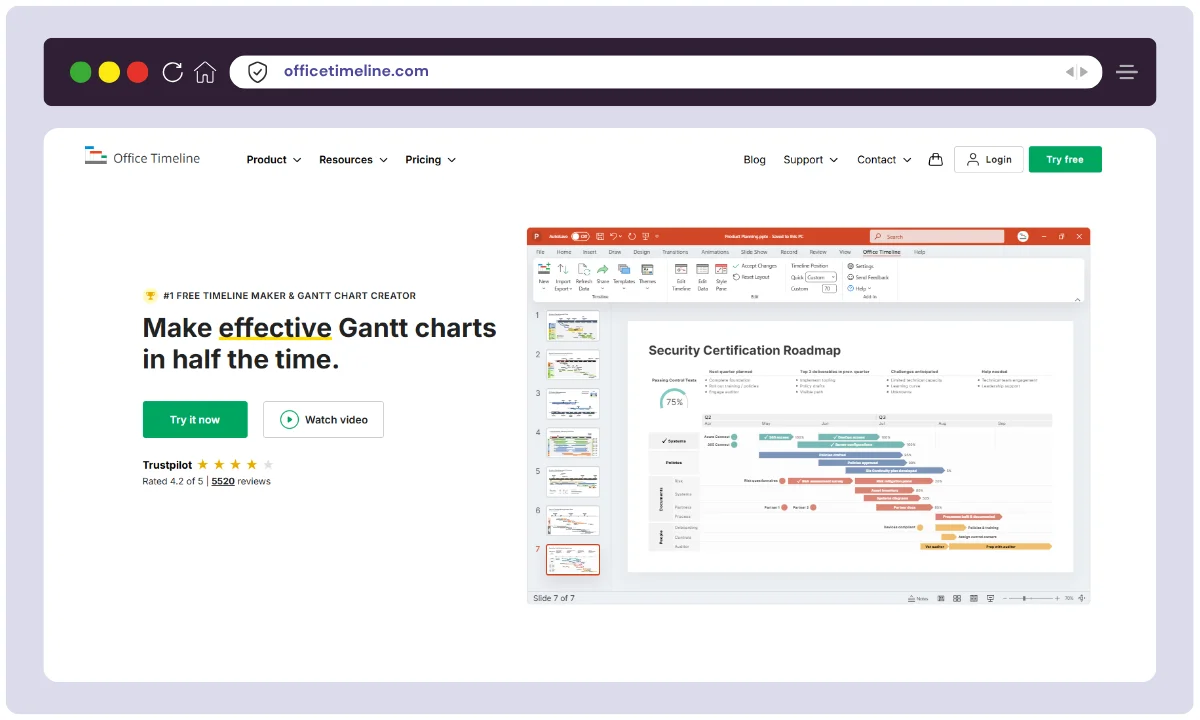Click the Themes icon in the ribbon
The image size is (1200, 720).
click(646, 270)
